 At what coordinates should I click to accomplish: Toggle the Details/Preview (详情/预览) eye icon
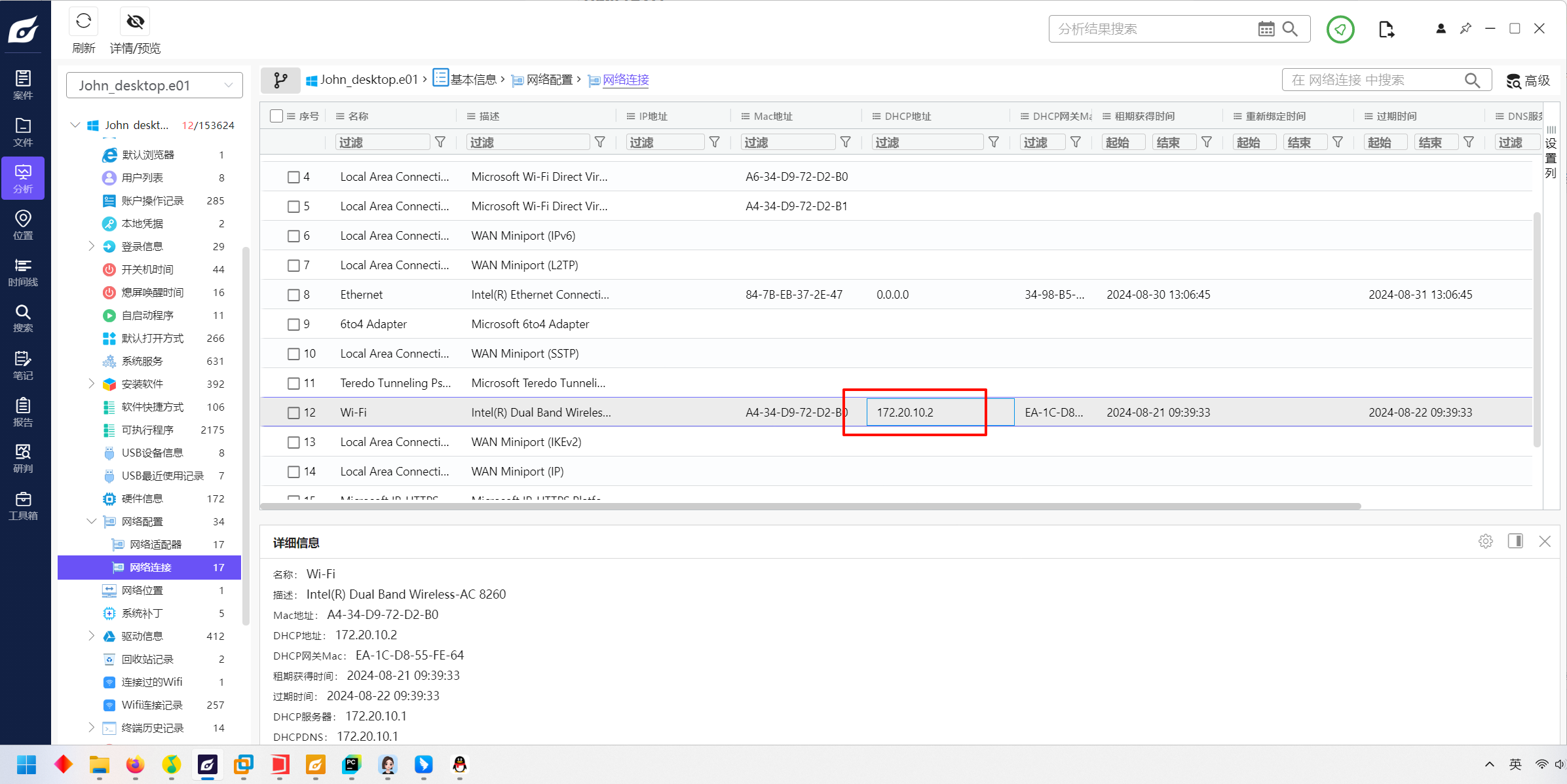click(135, 22)
